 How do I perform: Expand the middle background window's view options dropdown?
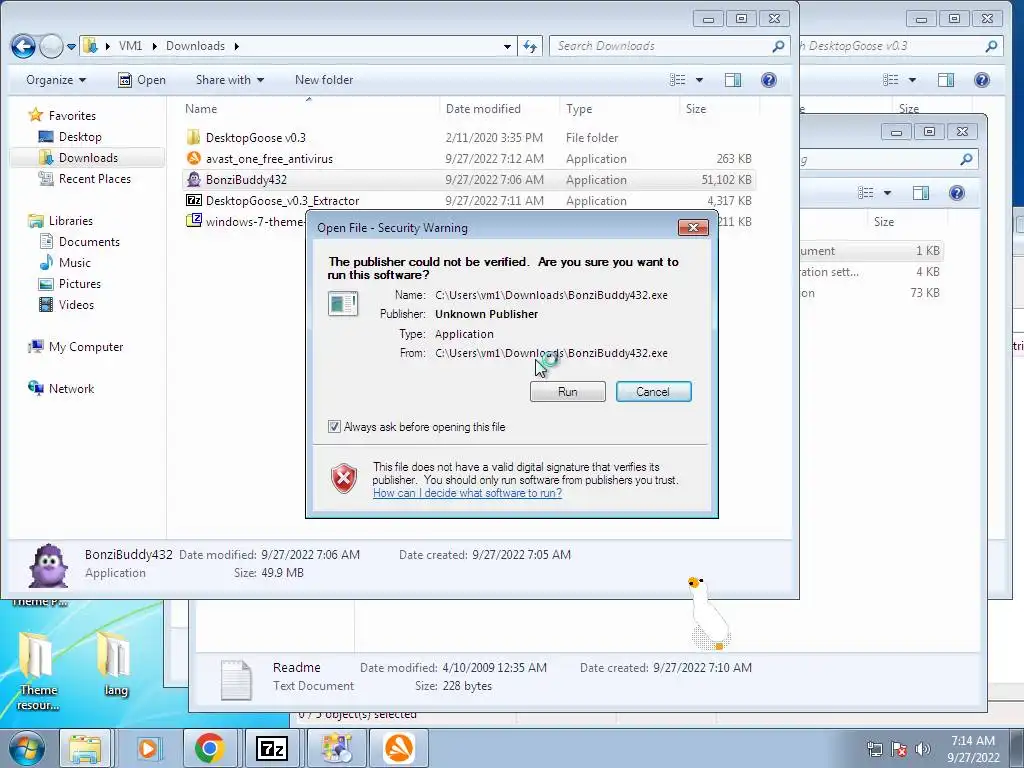[x=887, y=193]
